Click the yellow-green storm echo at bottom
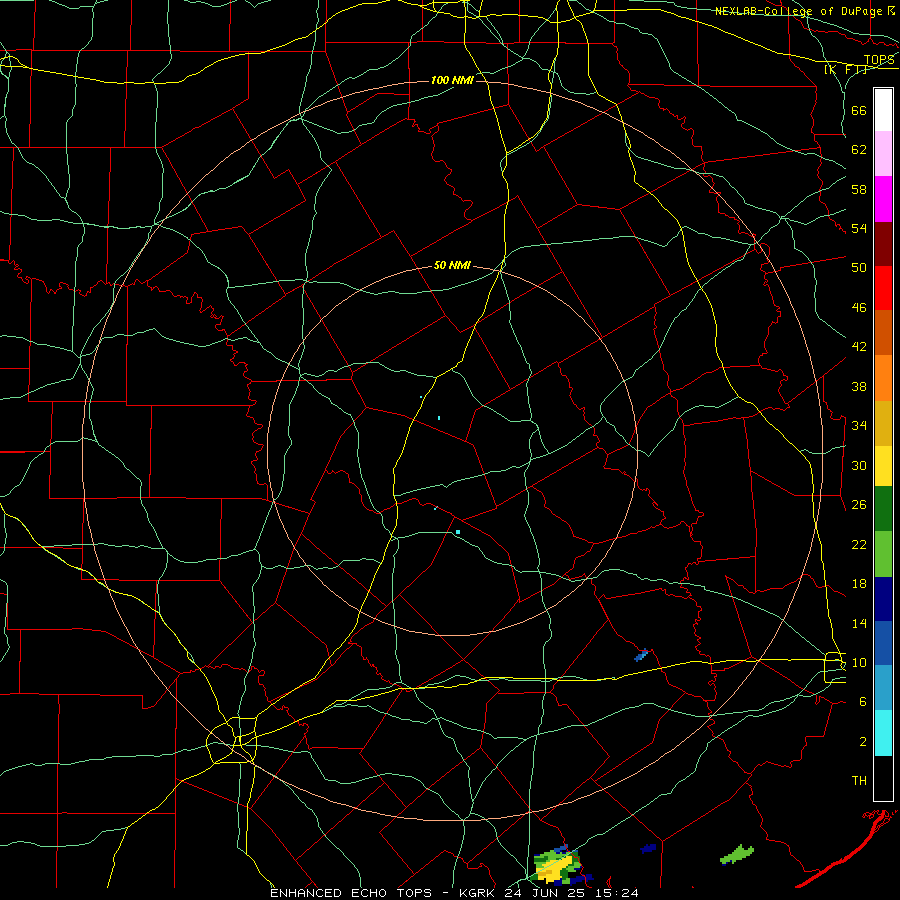Image resolution: width=900 pixels, height=900 pixels. 557,864
